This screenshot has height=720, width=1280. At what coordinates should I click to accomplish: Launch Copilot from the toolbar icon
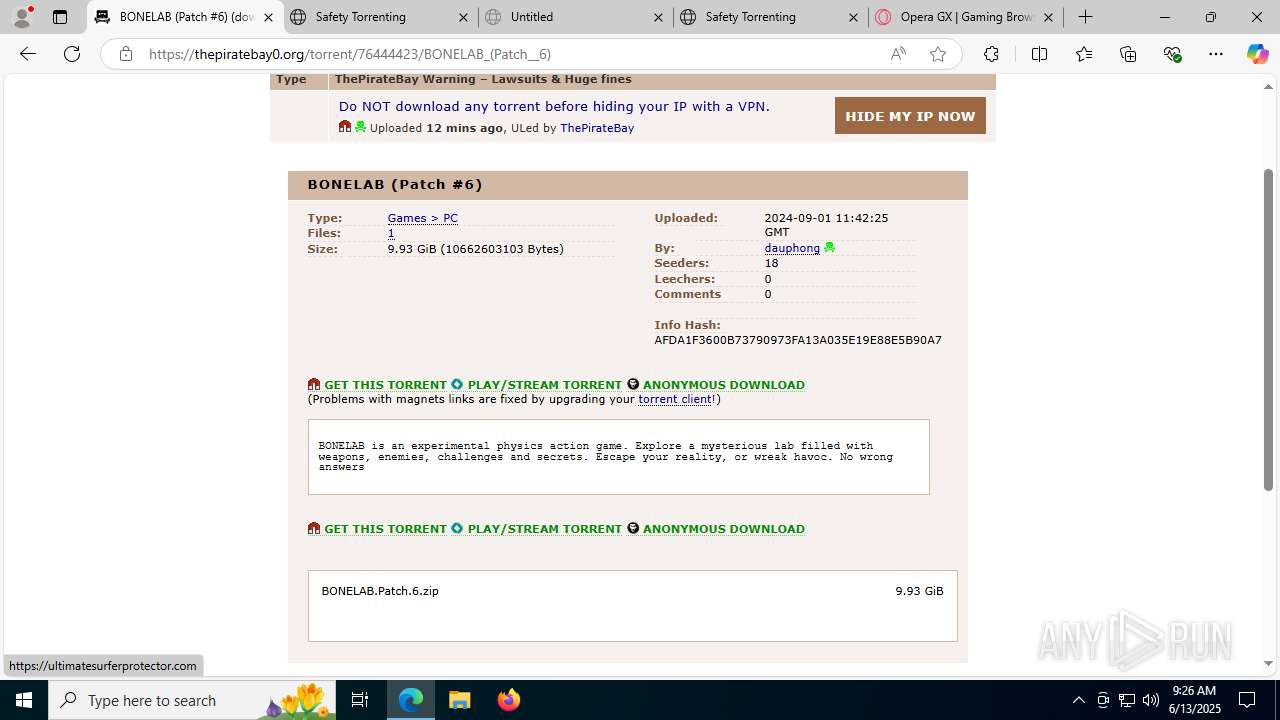pyautogui.click(x=1257, y=54)
